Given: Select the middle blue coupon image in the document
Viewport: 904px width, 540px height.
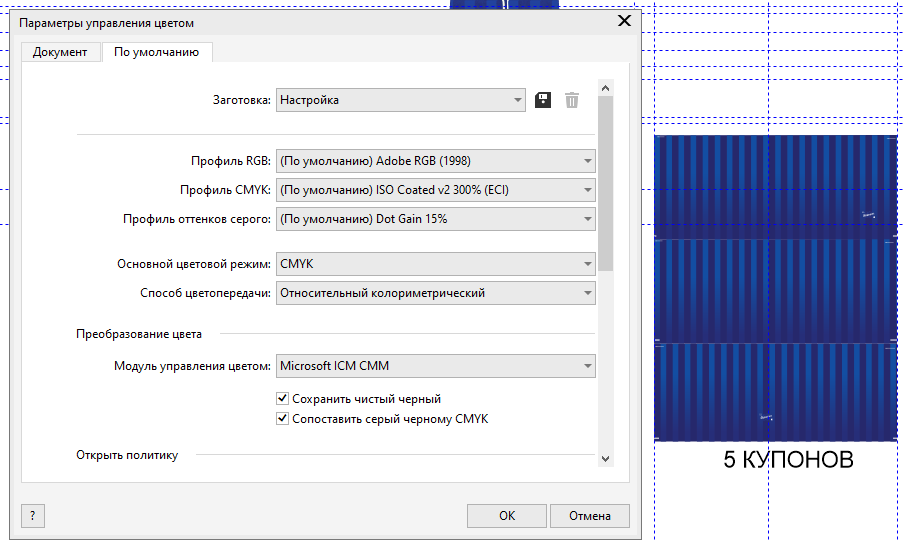Looking at the screenshot, I should click(775, 290).
